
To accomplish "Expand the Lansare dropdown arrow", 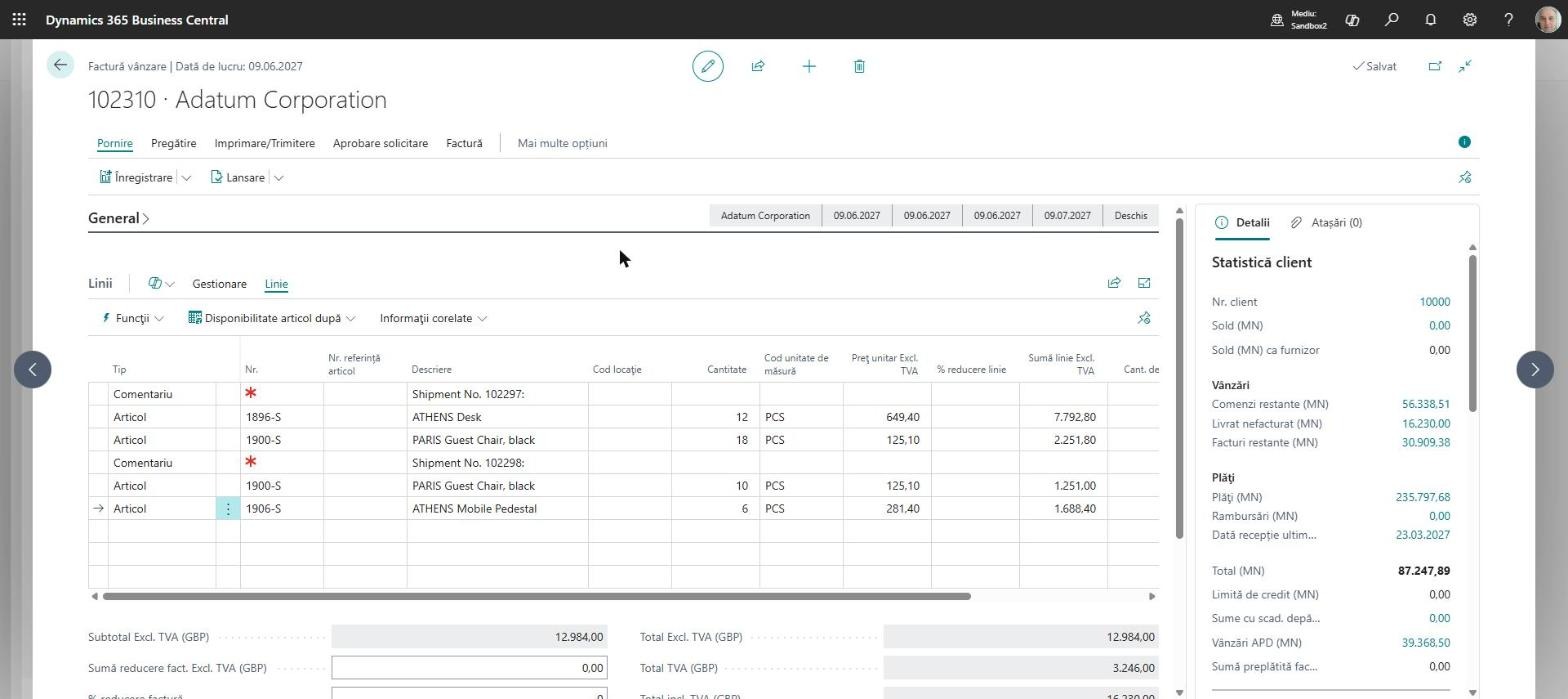I will click(278, 178).
